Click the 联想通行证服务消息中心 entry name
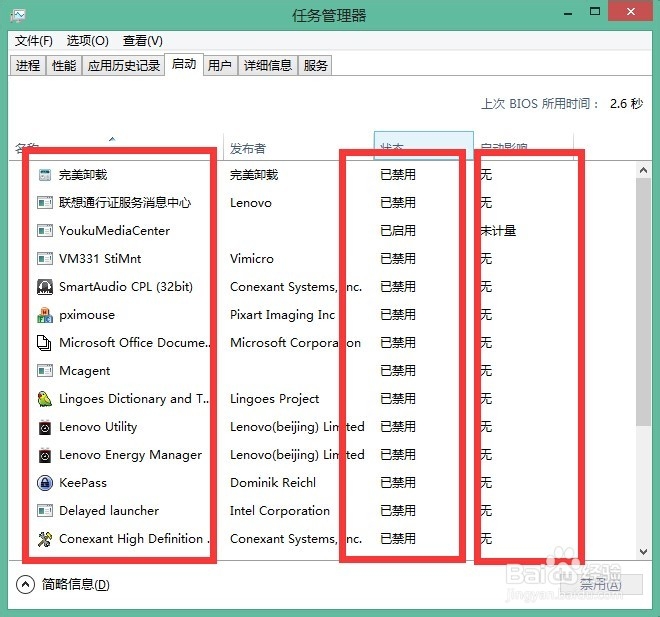This screenshot has height=617, width=660. tap(125, 203)
